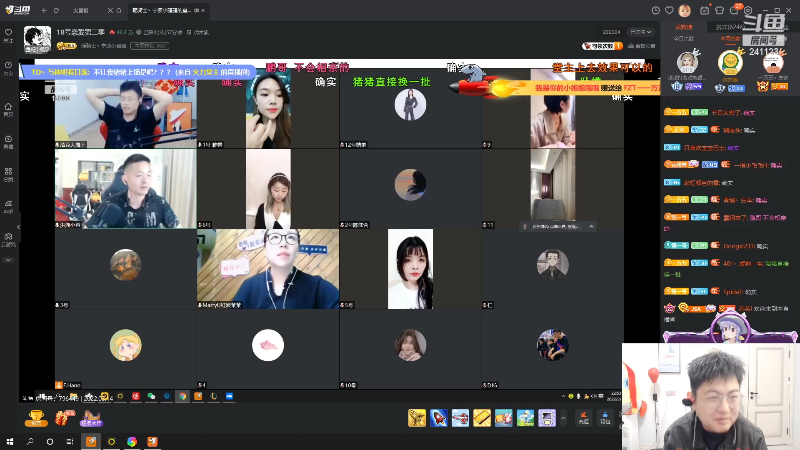Click the flame popularity count 46.4万

pos(121,32)
